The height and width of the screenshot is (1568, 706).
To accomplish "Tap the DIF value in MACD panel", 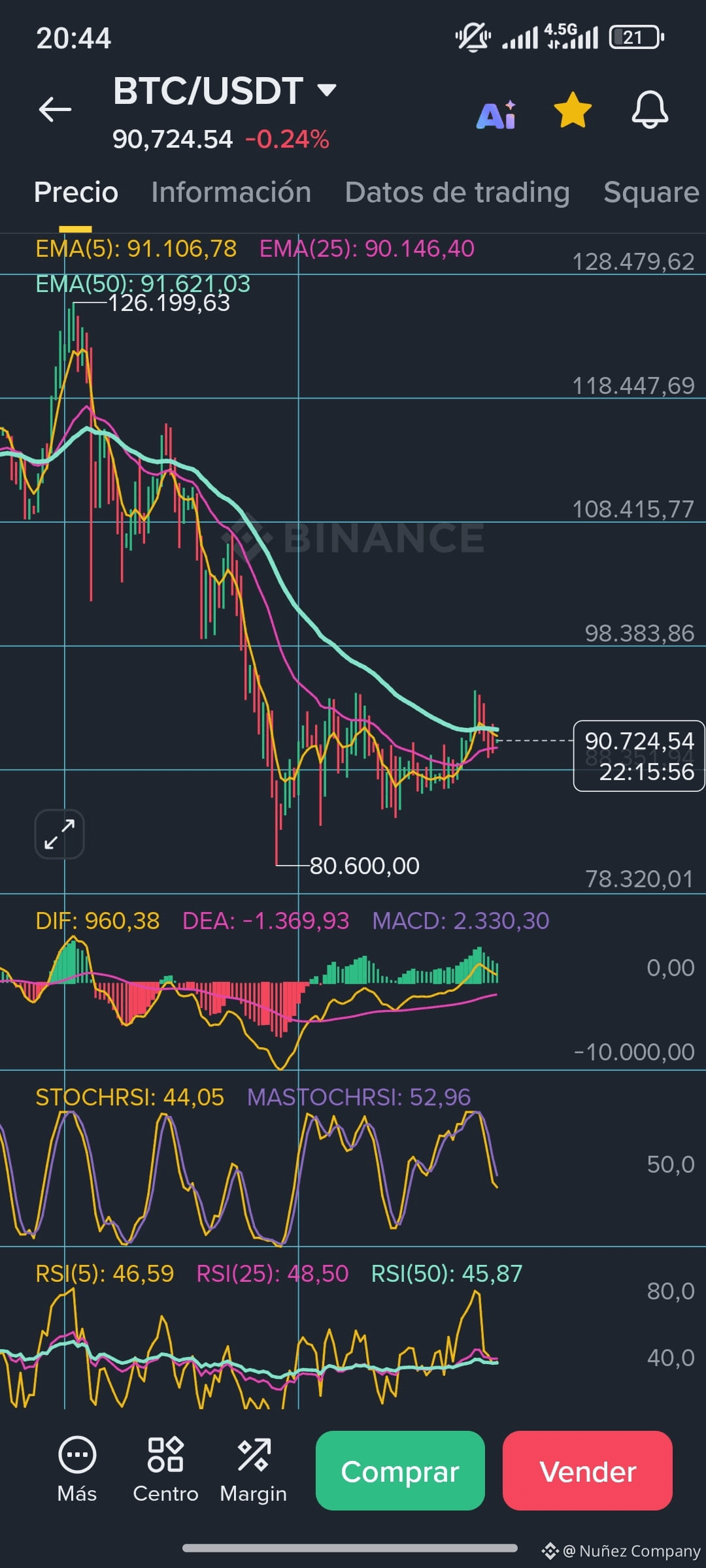I will coord(97,921).
